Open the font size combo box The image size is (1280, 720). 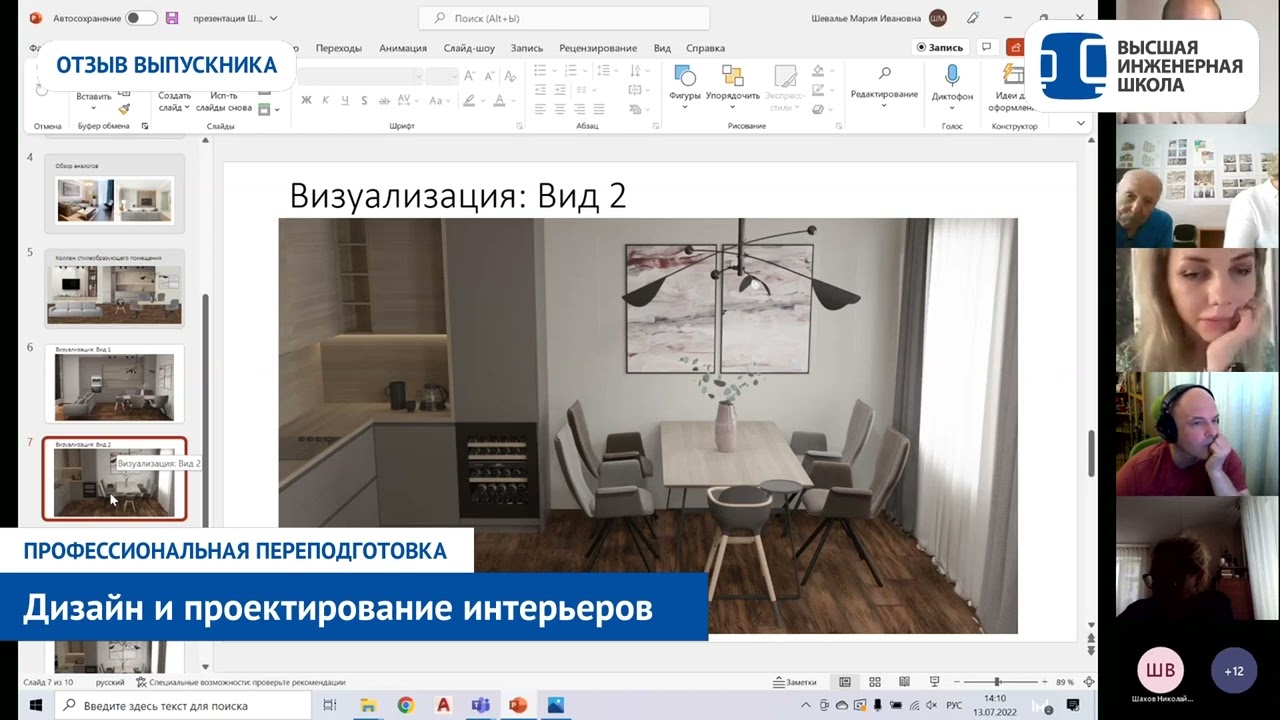tap(441, 76)
